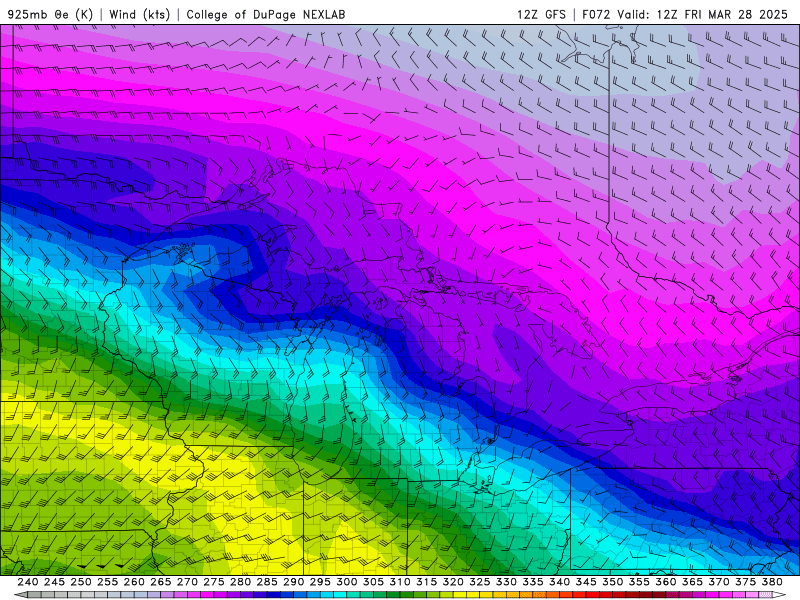Click the 250 value on the color scale
800x600 pixels.
pyautogui.click(x=81, y=582)
